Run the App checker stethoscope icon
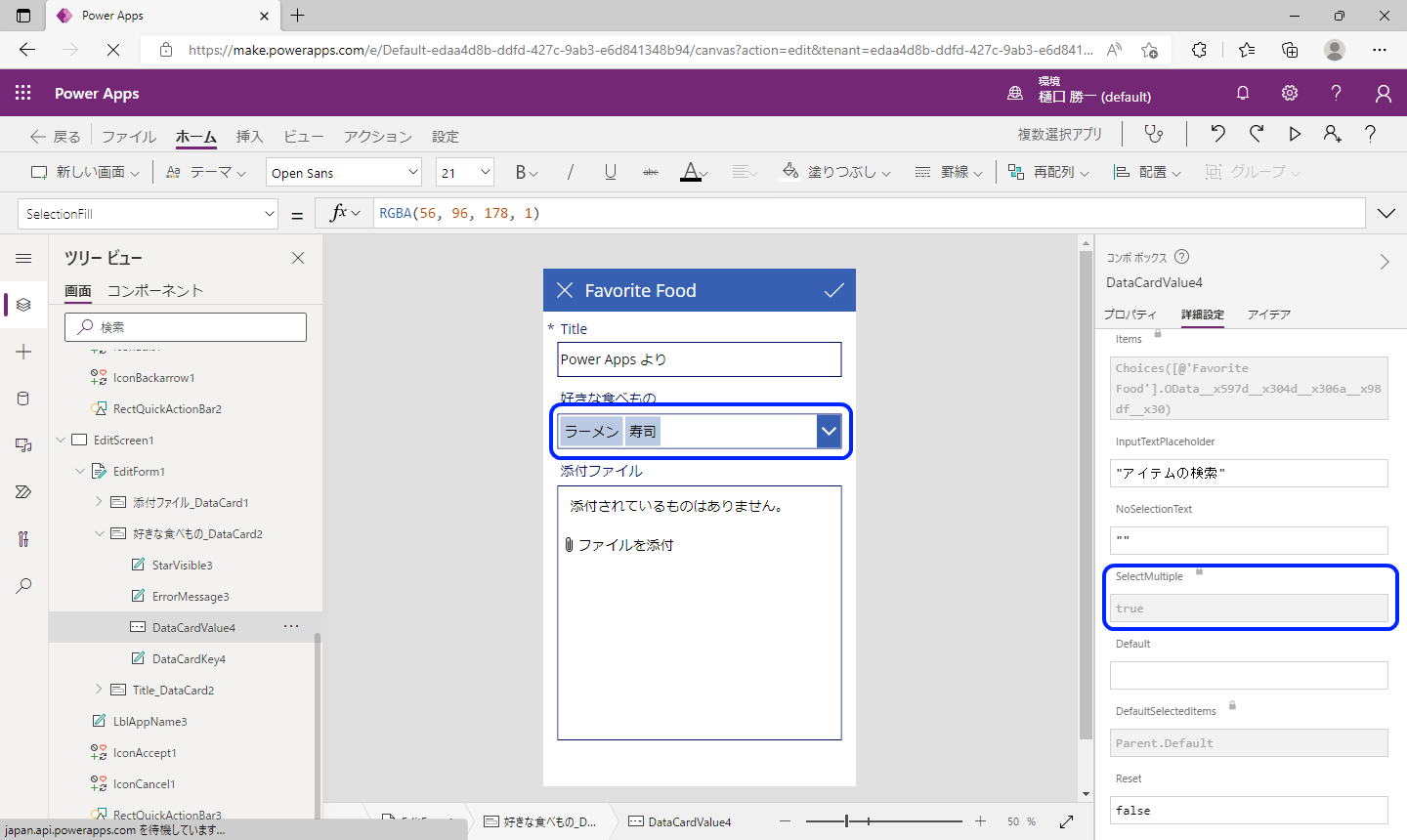 click(x=1154, y=134)
